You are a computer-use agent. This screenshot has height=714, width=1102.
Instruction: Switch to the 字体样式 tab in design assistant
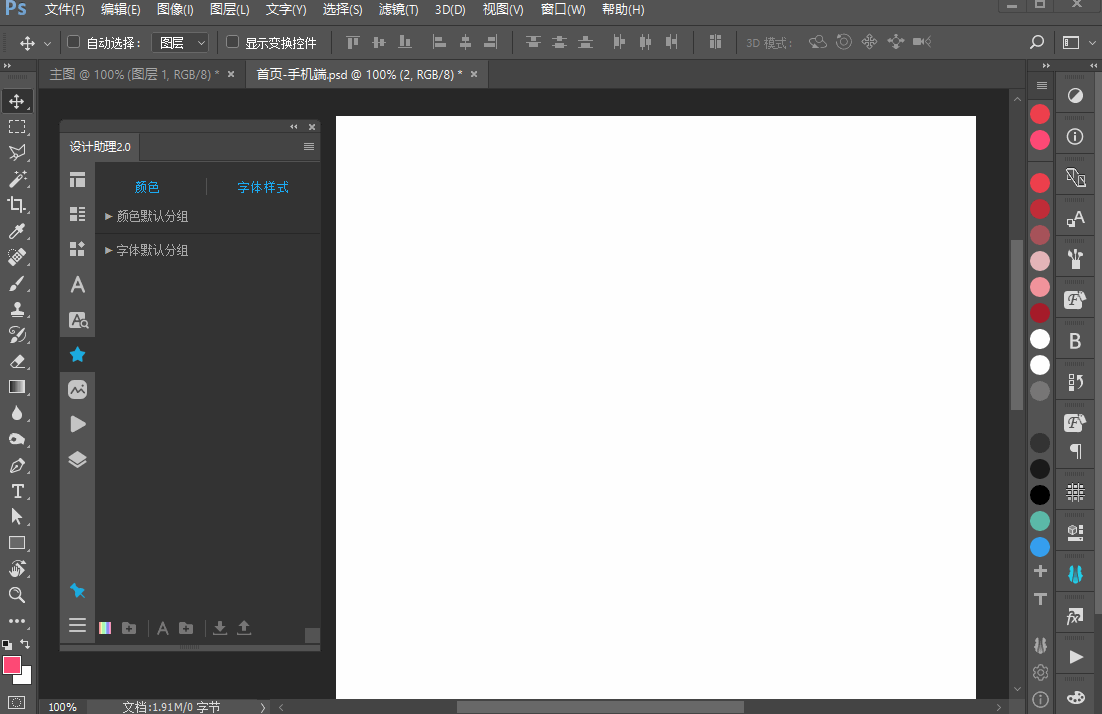point(263,187)
